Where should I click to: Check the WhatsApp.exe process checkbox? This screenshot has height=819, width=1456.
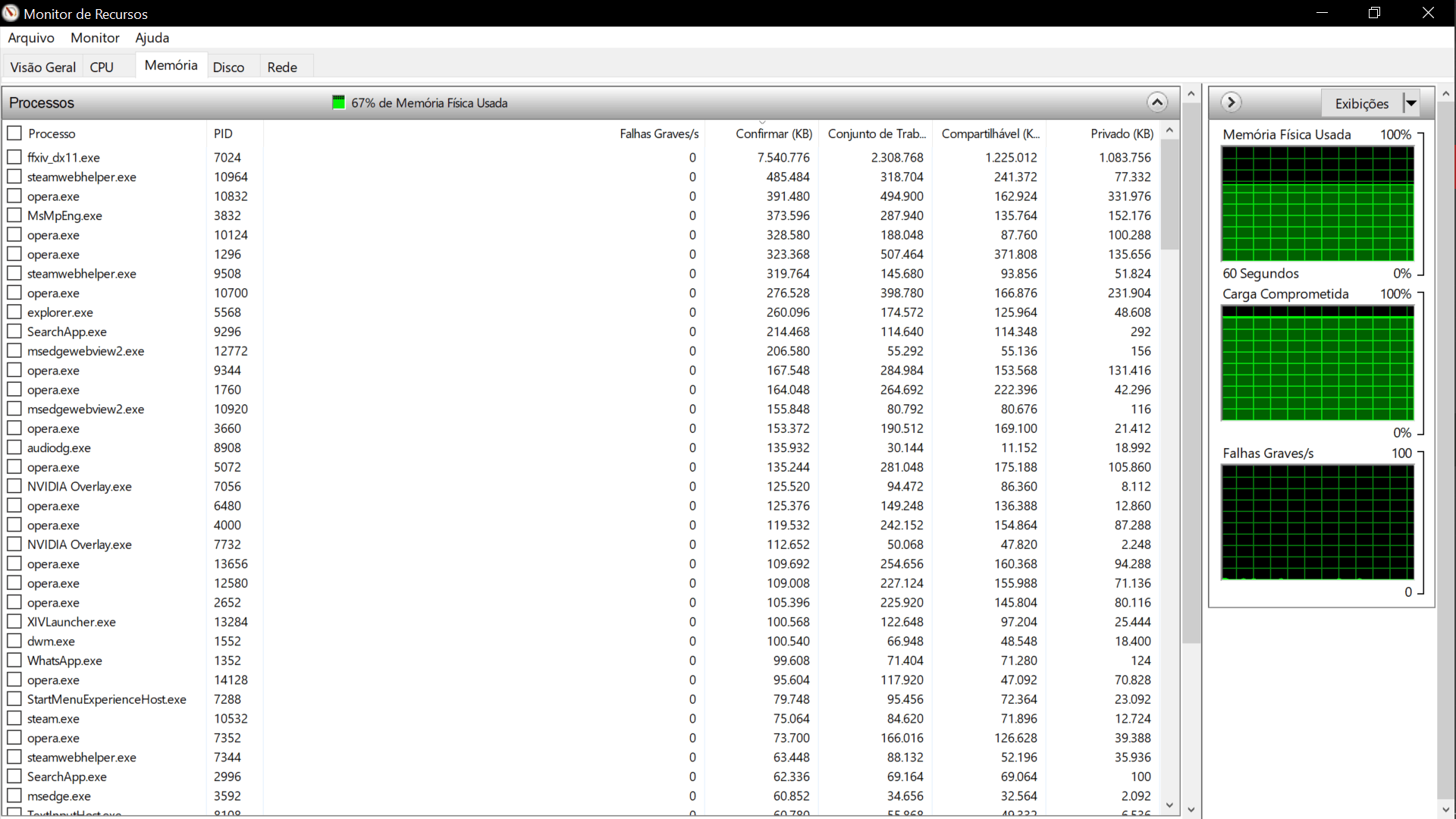[x=14, y=661]
